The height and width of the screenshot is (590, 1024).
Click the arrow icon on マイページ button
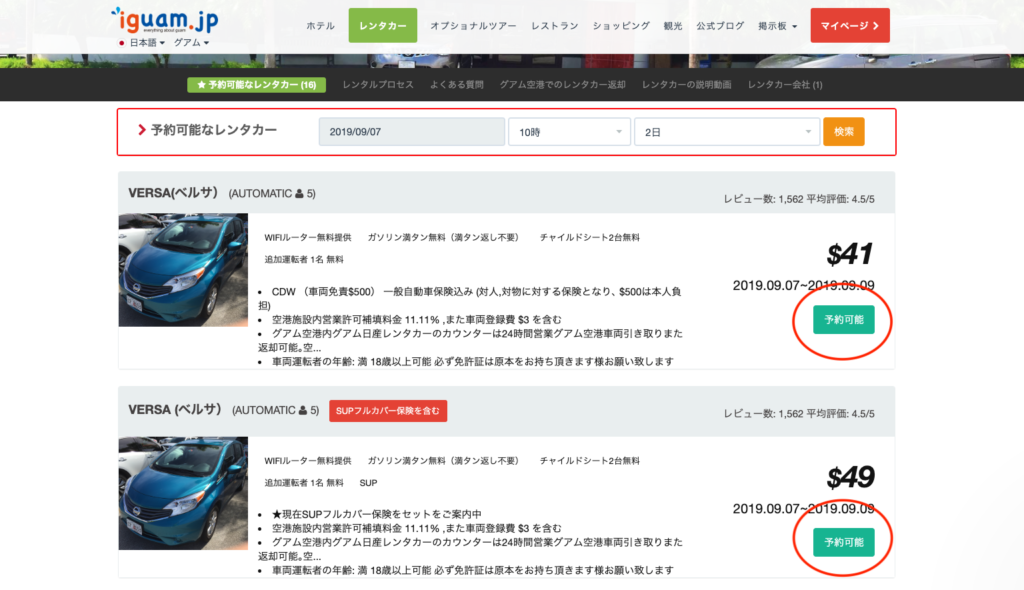[876, 26]
